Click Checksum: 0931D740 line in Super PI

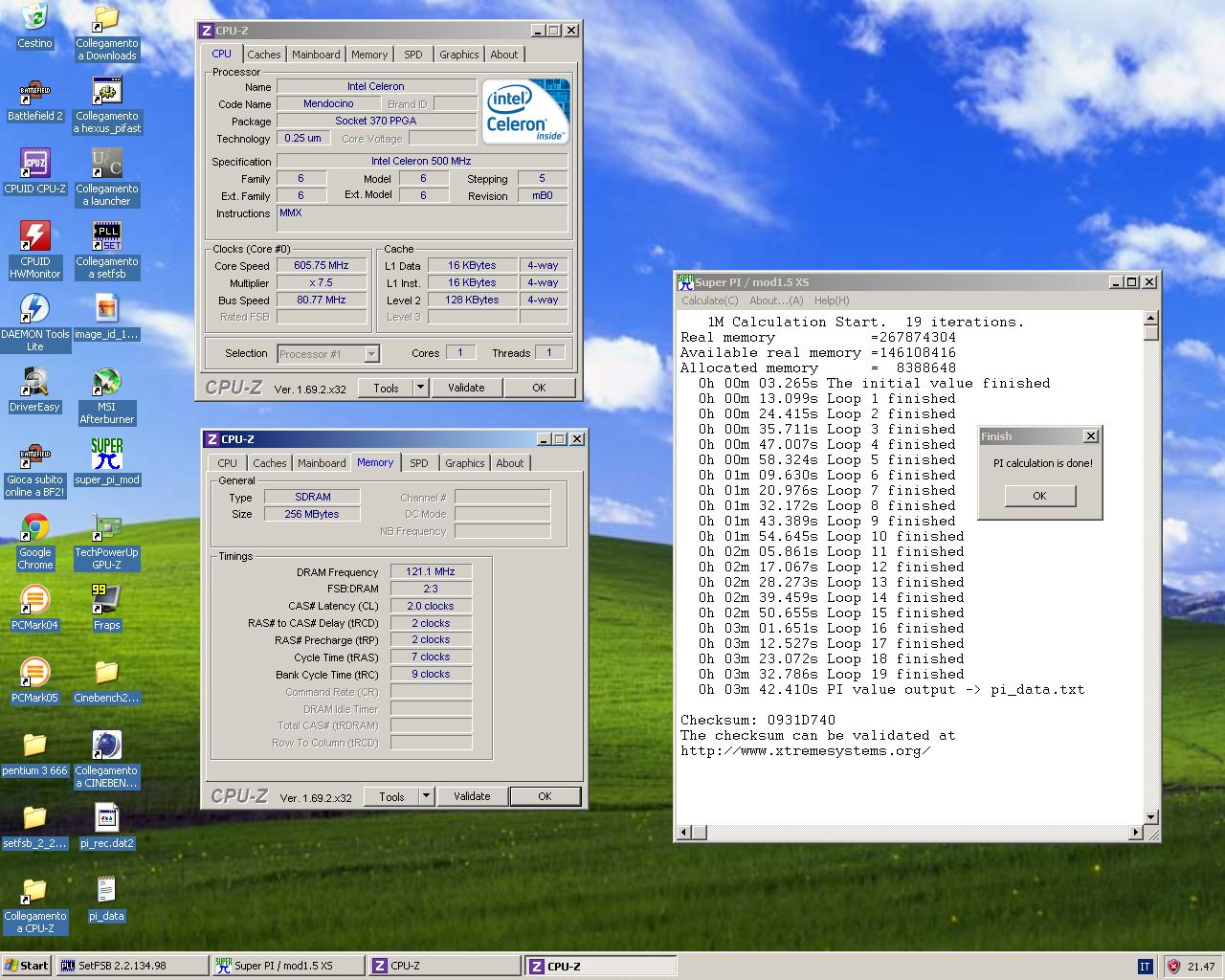[x=758, y=721]
